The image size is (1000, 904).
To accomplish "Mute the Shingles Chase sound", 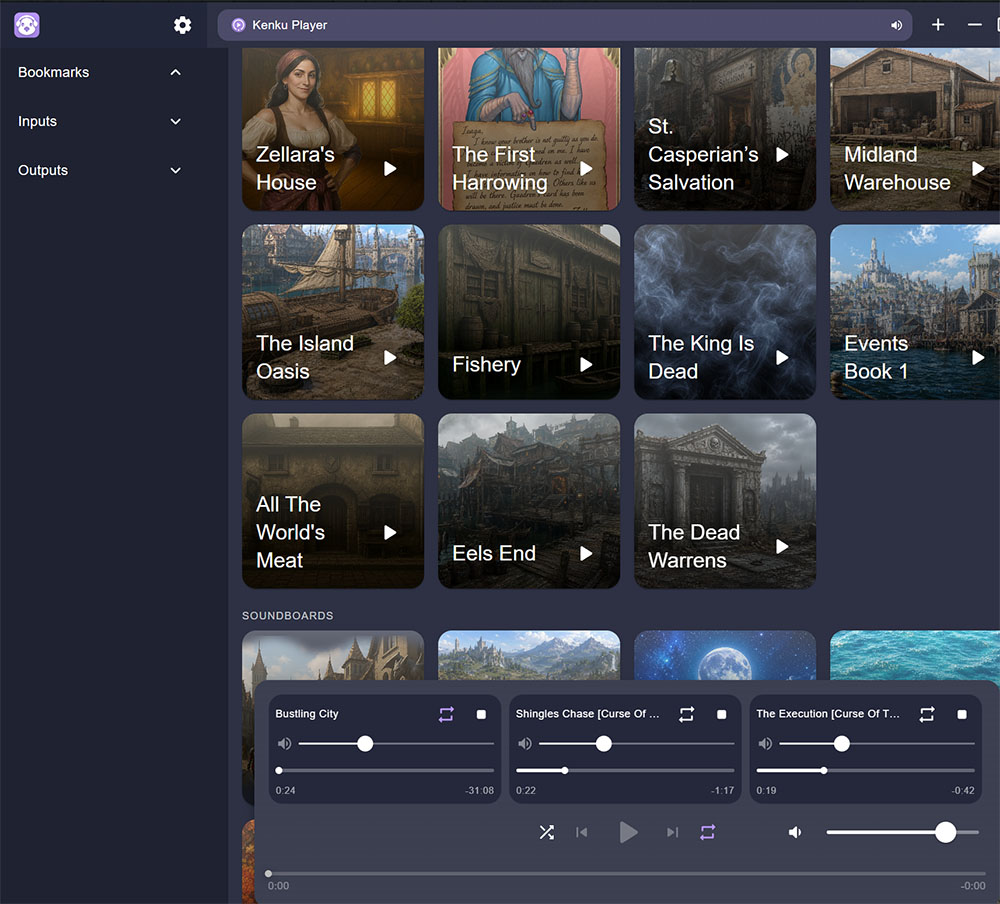I will pyautogui.click(x=525, y=743).
